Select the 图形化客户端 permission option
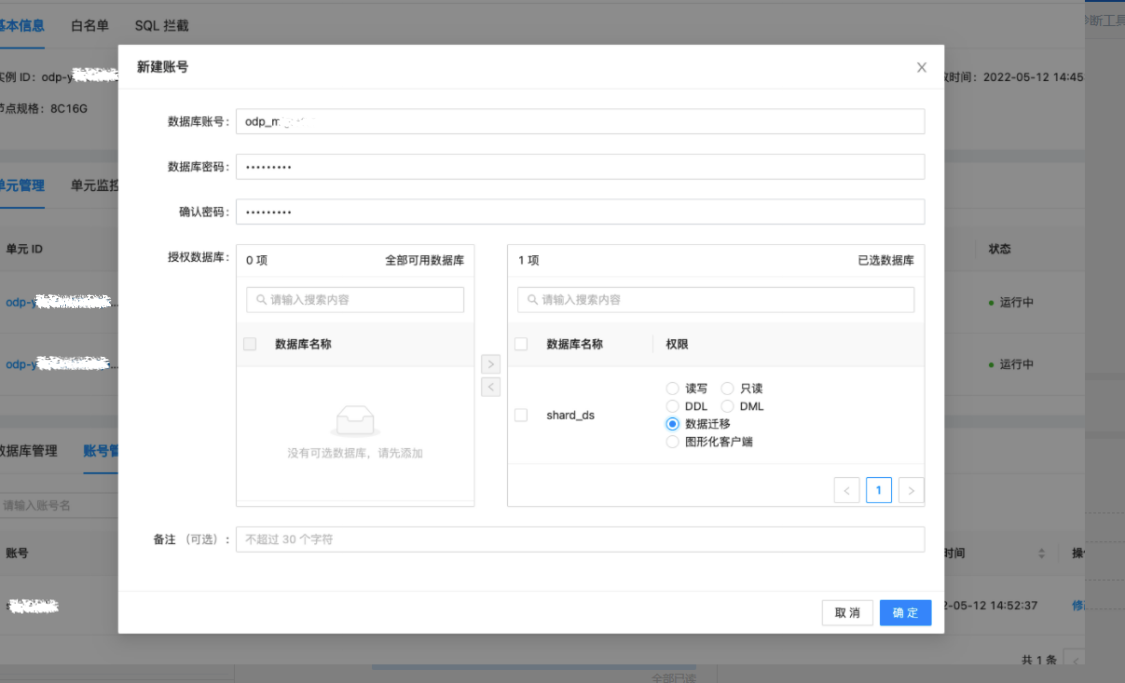Image resolution: width=1125 pixels, height=683 pixels. [673, 441]
